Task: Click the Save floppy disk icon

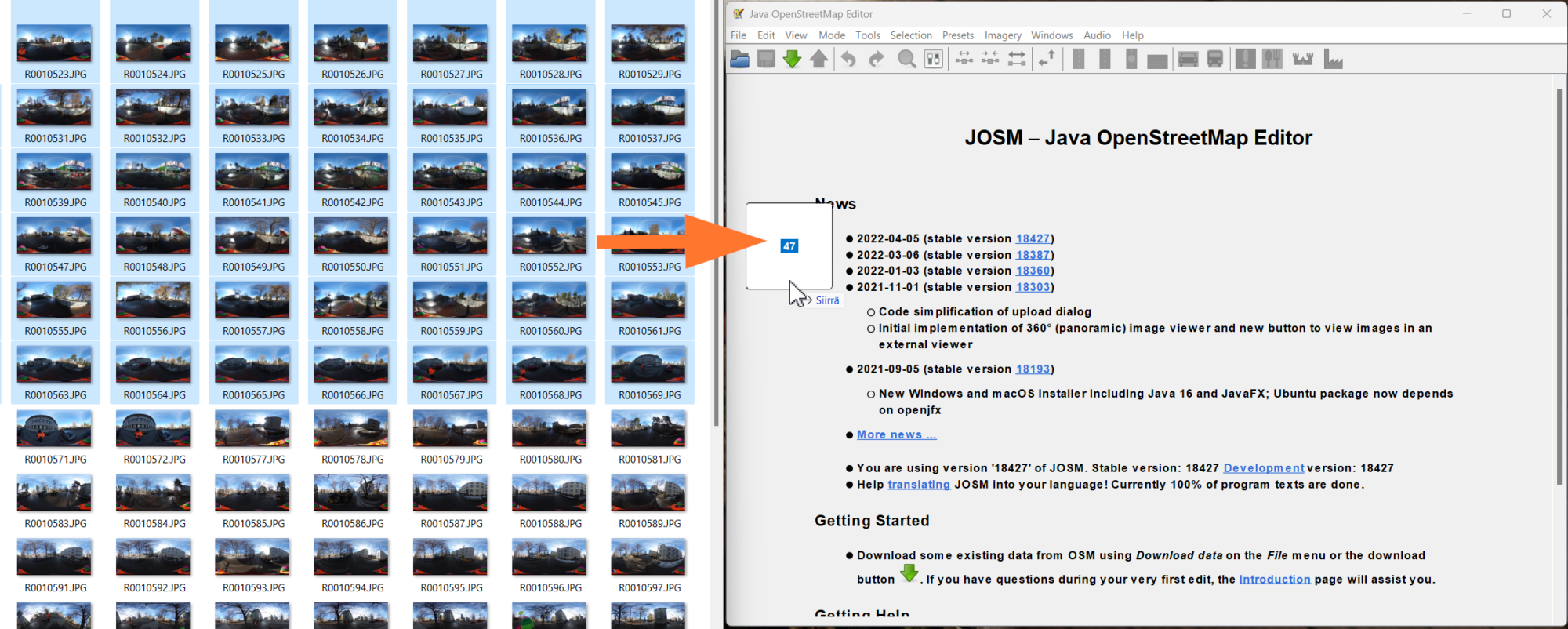Action: [766, 59]
